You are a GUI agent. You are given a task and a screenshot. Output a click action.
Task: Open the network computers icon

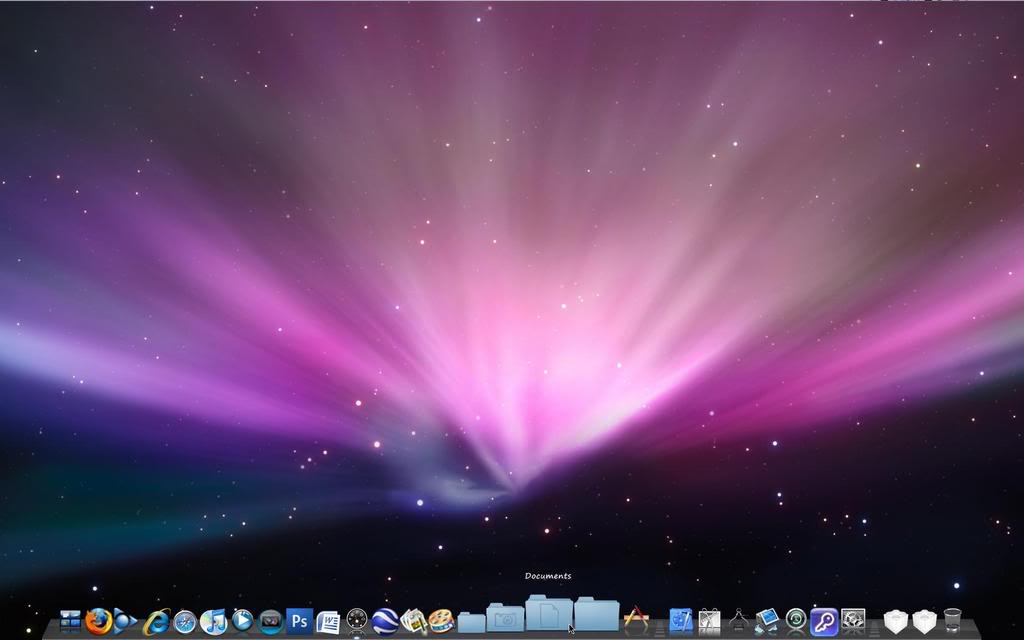click(x=767, y=620)
